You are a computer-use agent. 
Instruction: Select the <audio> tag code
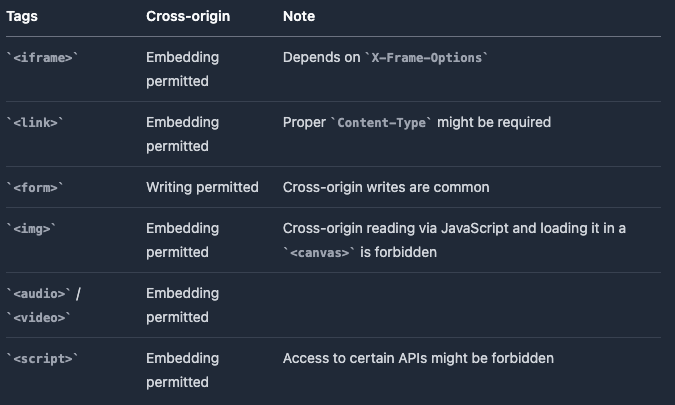coord(39,294)
